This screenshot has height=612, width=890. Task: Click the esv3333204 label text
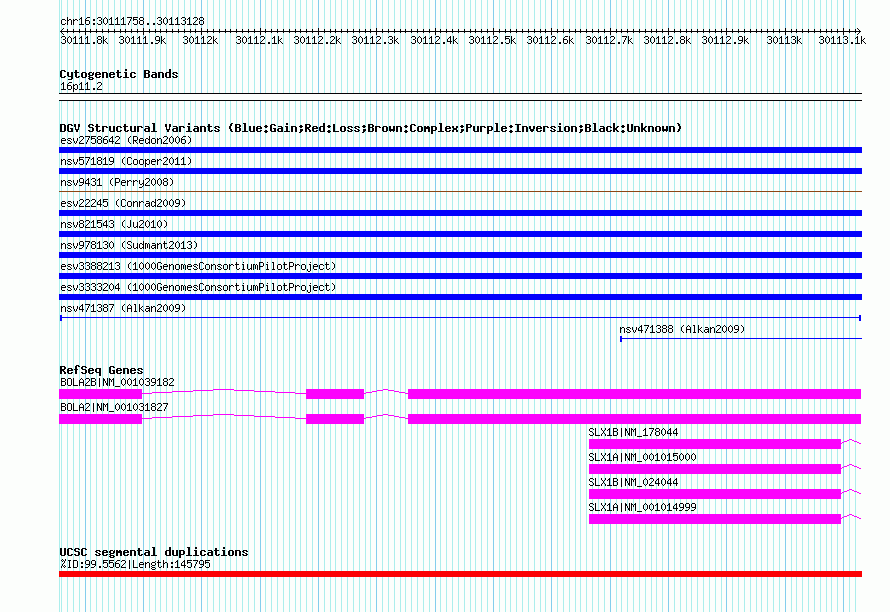(x=198, y=287)
